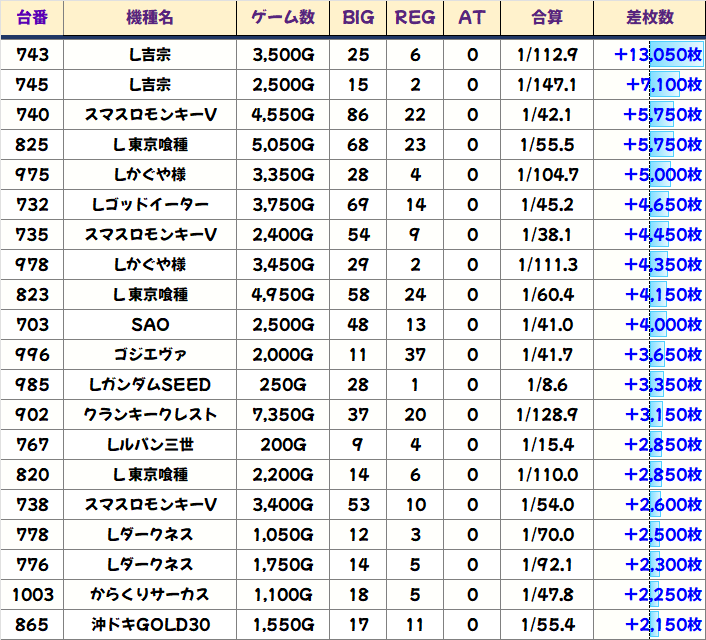Click the +4,350枚 difference value
This screenshot has height=640, width=706.
[663, 265]
